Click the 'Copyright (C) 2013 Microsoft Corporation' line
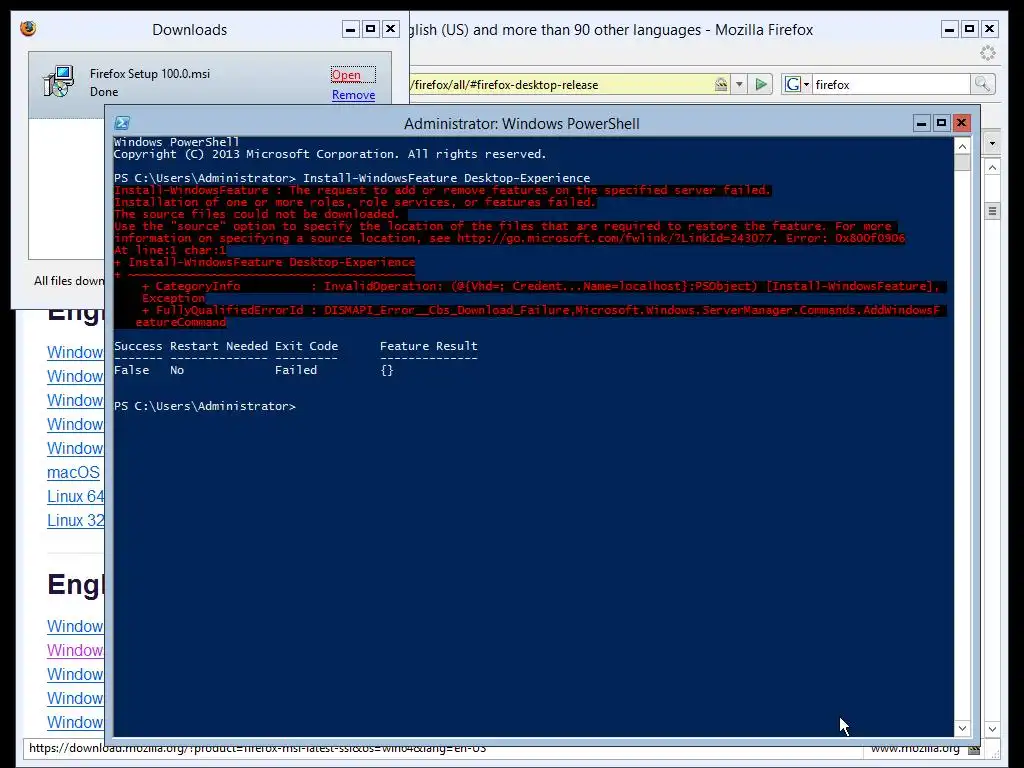 (330, 154)
